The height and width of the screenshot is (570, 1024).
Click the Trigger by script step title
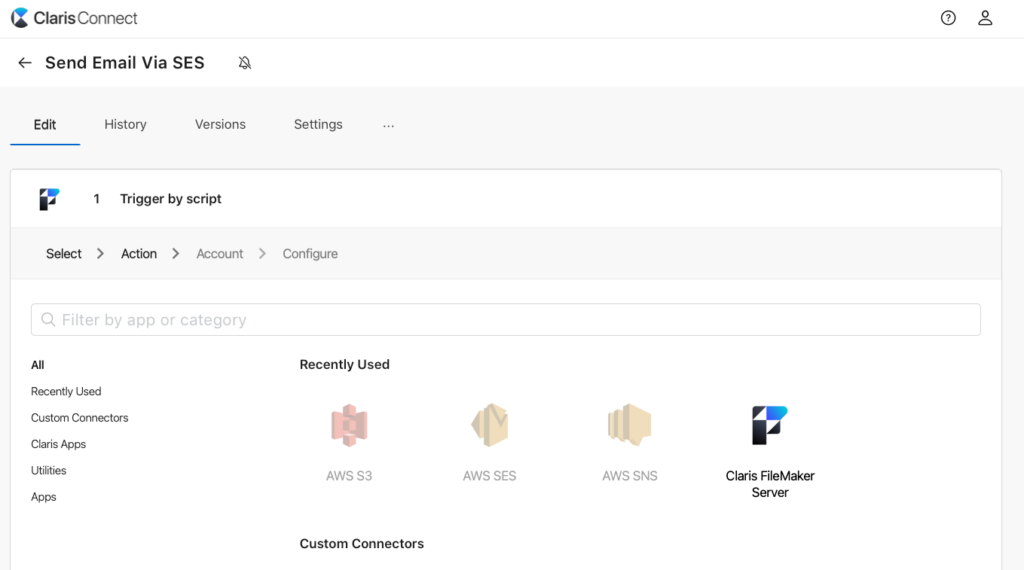pyautogui.click(x=170, y=198)
